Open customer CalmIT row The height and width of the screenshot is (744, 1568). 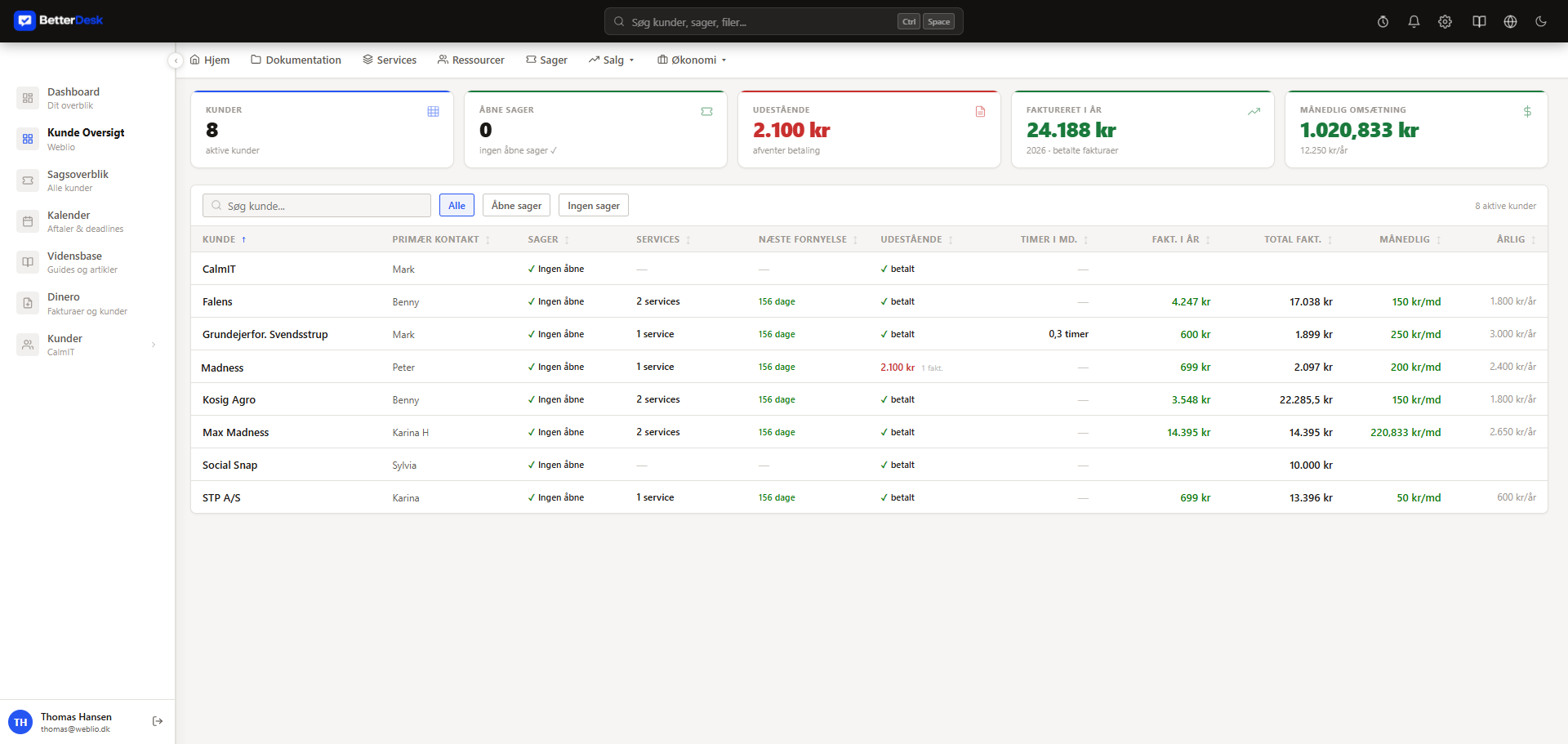pos(869,269)
